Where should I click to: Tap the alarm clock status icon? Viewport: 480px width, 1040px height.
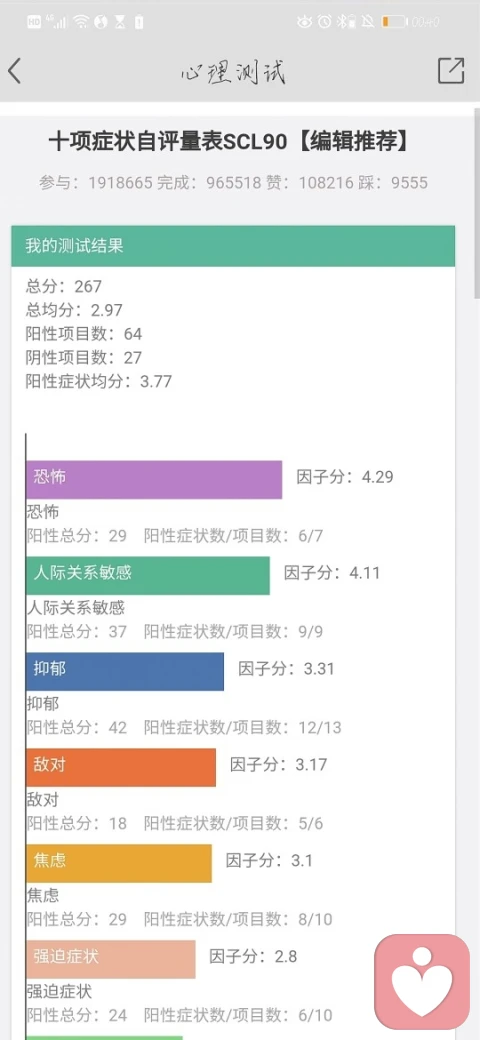324,22
